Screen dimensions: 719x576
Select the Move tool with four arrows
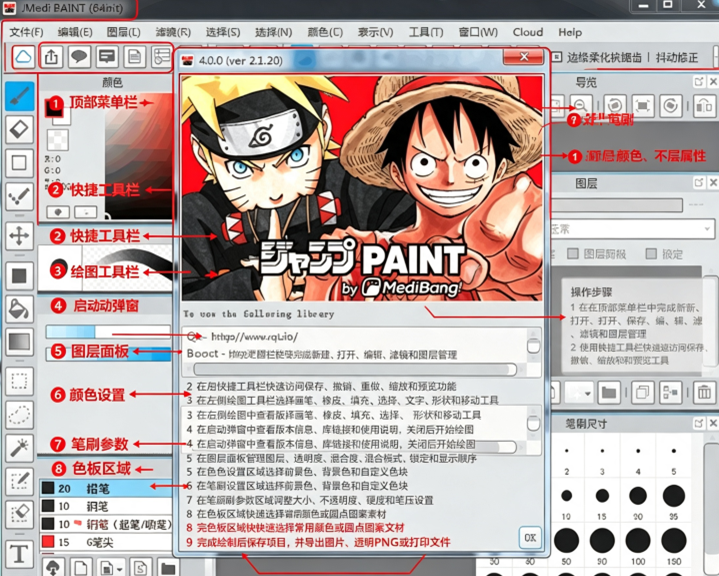[x=20, y=236]
